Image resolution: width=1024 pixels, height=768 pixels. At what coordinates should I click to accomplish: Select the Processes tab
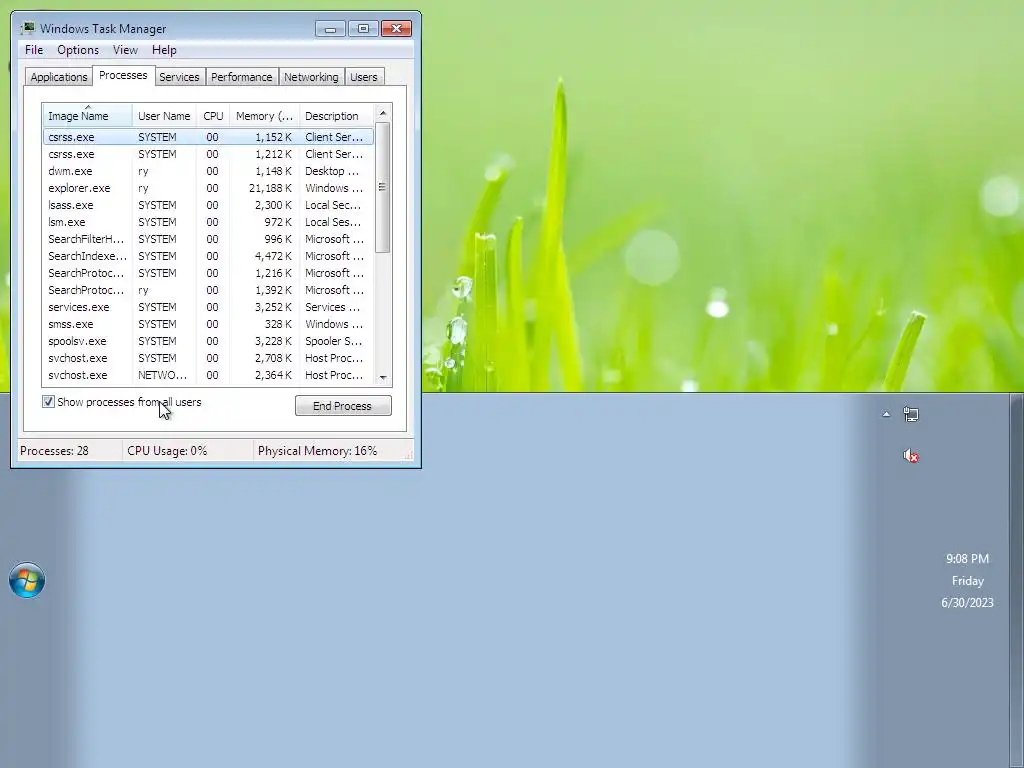(123, 75)
